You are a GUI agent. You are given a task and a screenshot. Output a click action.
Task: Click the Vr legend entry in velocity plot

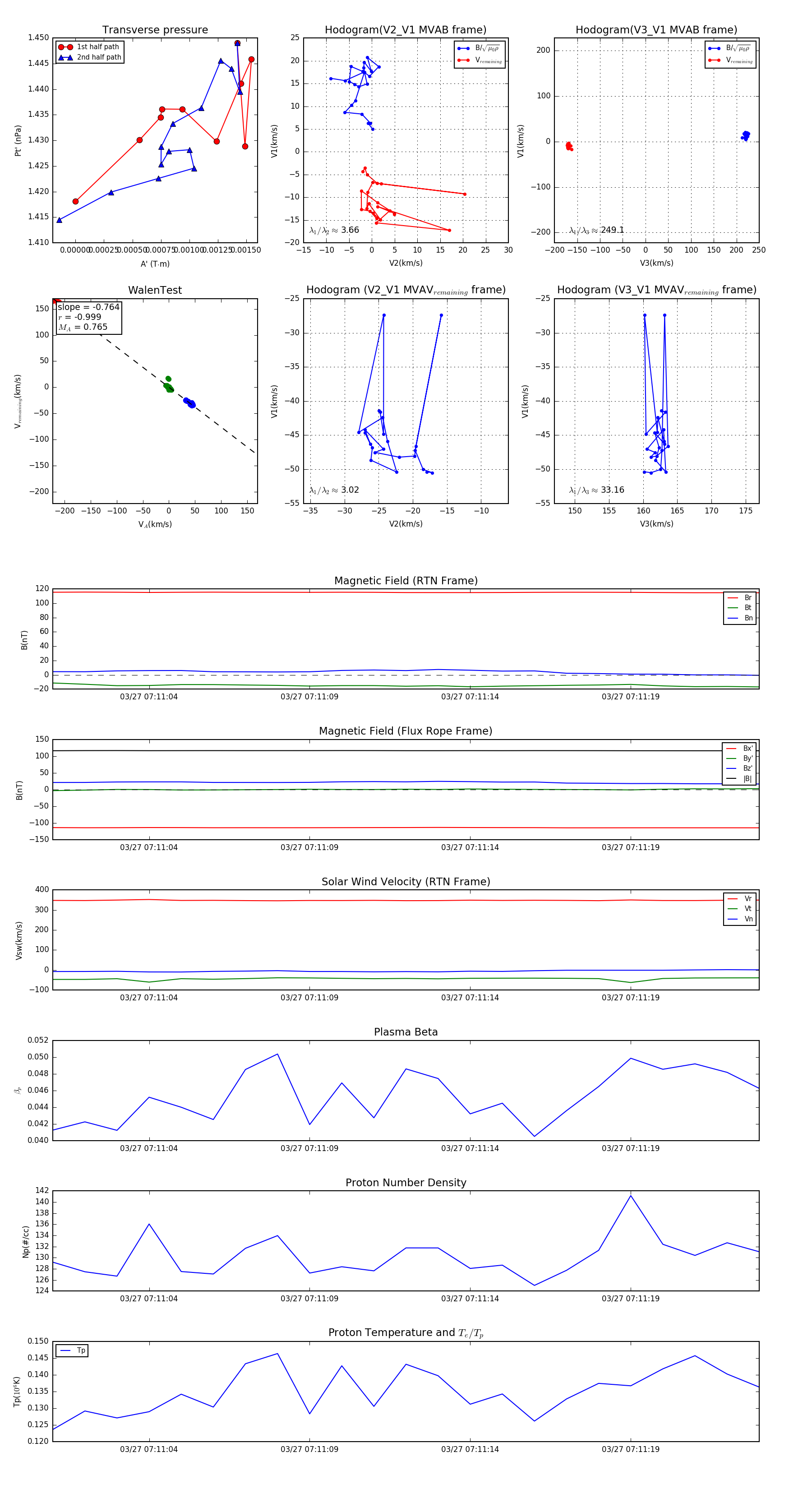tap(740, 899)
